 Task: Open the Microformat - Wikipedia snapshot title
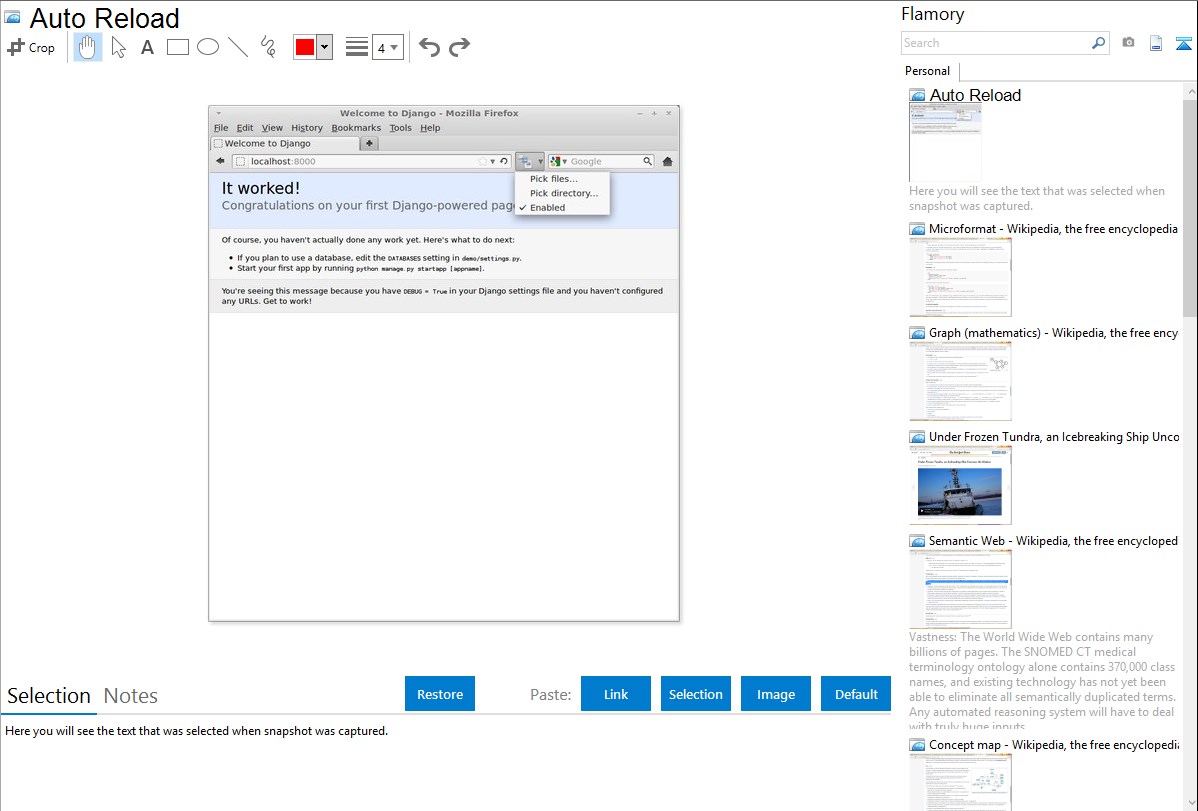(1054, 229)
